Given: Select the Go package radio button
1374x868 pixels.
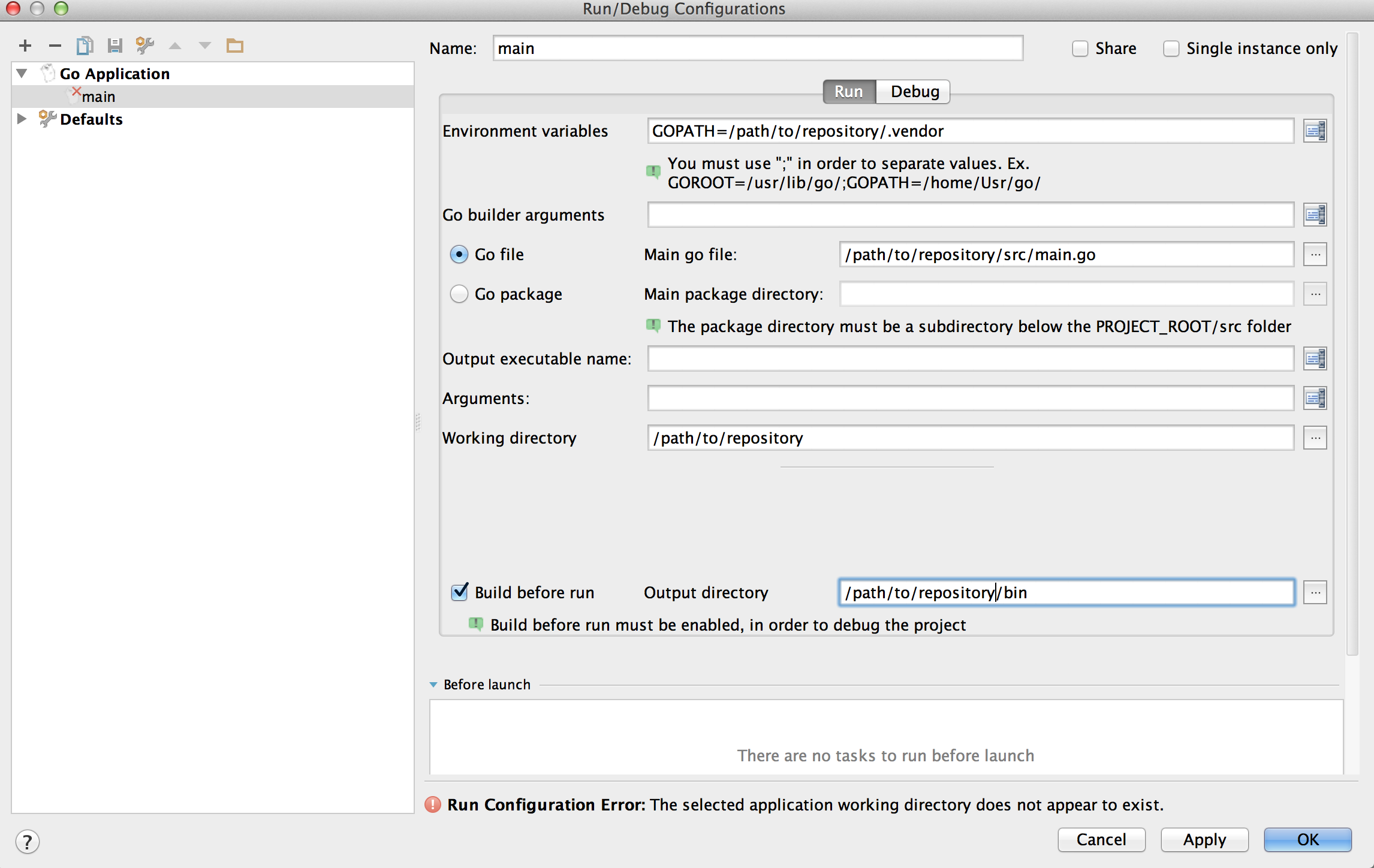Looking at the screenshot, I should tap(459, 294).
